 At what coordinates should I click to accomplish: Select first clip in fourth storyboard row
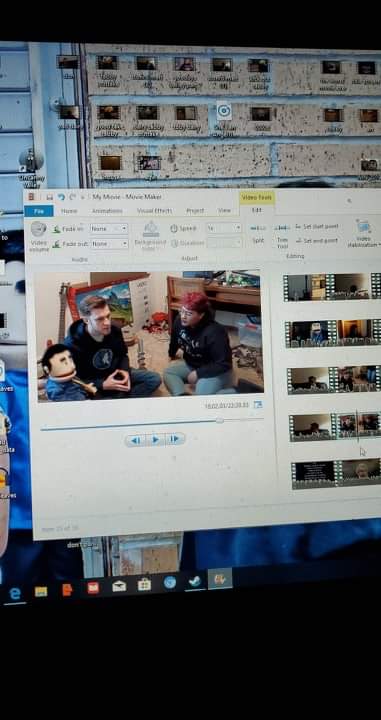tap(313, 427)
